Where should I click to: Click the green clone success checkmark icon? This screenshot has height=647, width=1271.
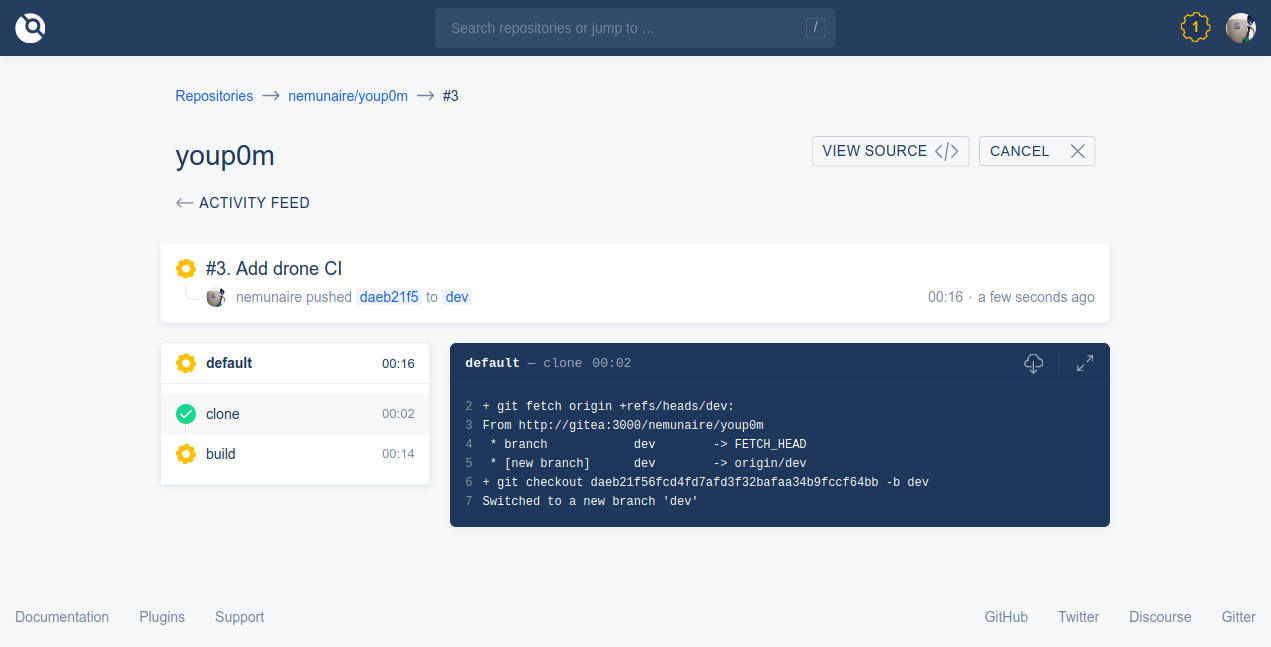tap(185, 414)
